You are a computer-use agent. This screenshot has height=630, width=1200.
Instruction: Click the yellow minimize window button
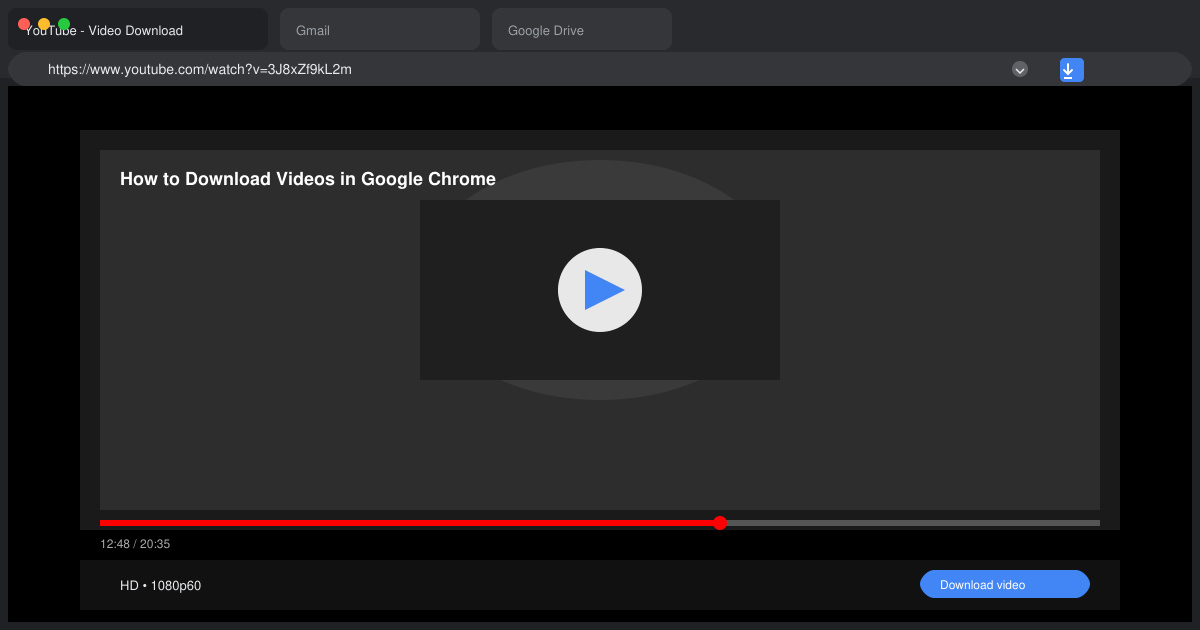44,24
